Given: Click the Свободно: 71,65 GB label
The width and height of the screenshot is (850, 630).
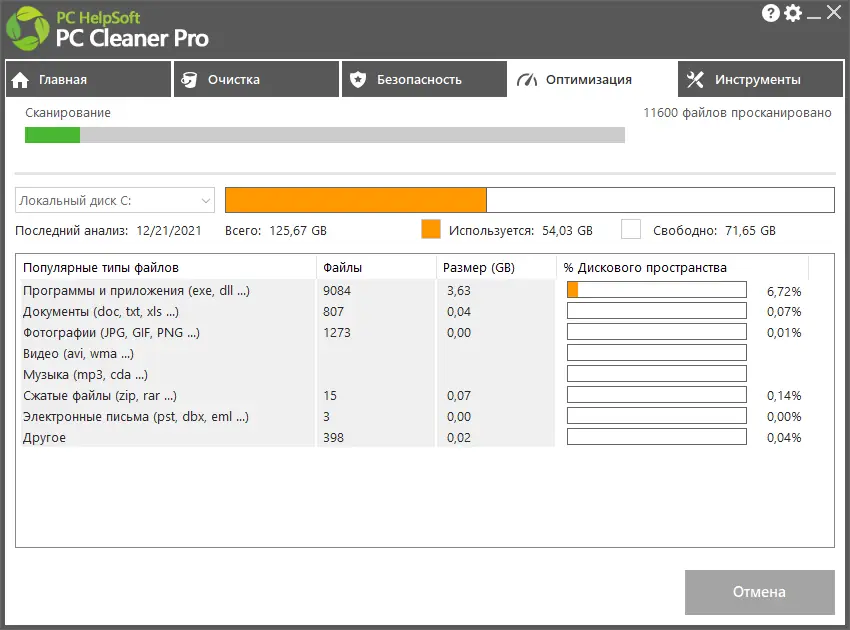Looking at the screenshot, I should tap(714, 230).
